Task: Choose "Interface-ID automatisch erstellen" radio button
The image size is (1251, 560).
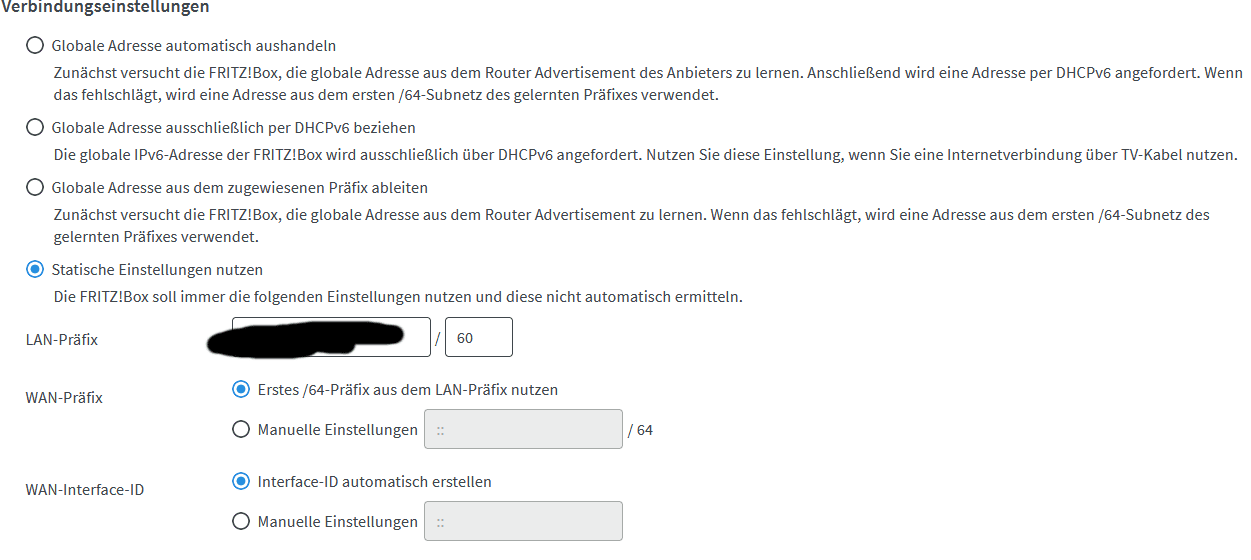Action: pyautogui.click(x=240, y=481)
